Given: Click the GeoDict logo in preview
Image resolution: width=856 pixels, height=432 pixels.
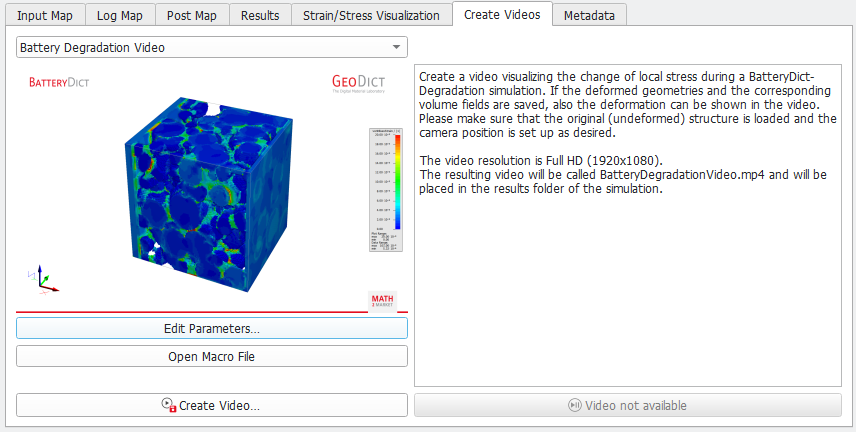Looking at the screenshot, I should [358, 84].
